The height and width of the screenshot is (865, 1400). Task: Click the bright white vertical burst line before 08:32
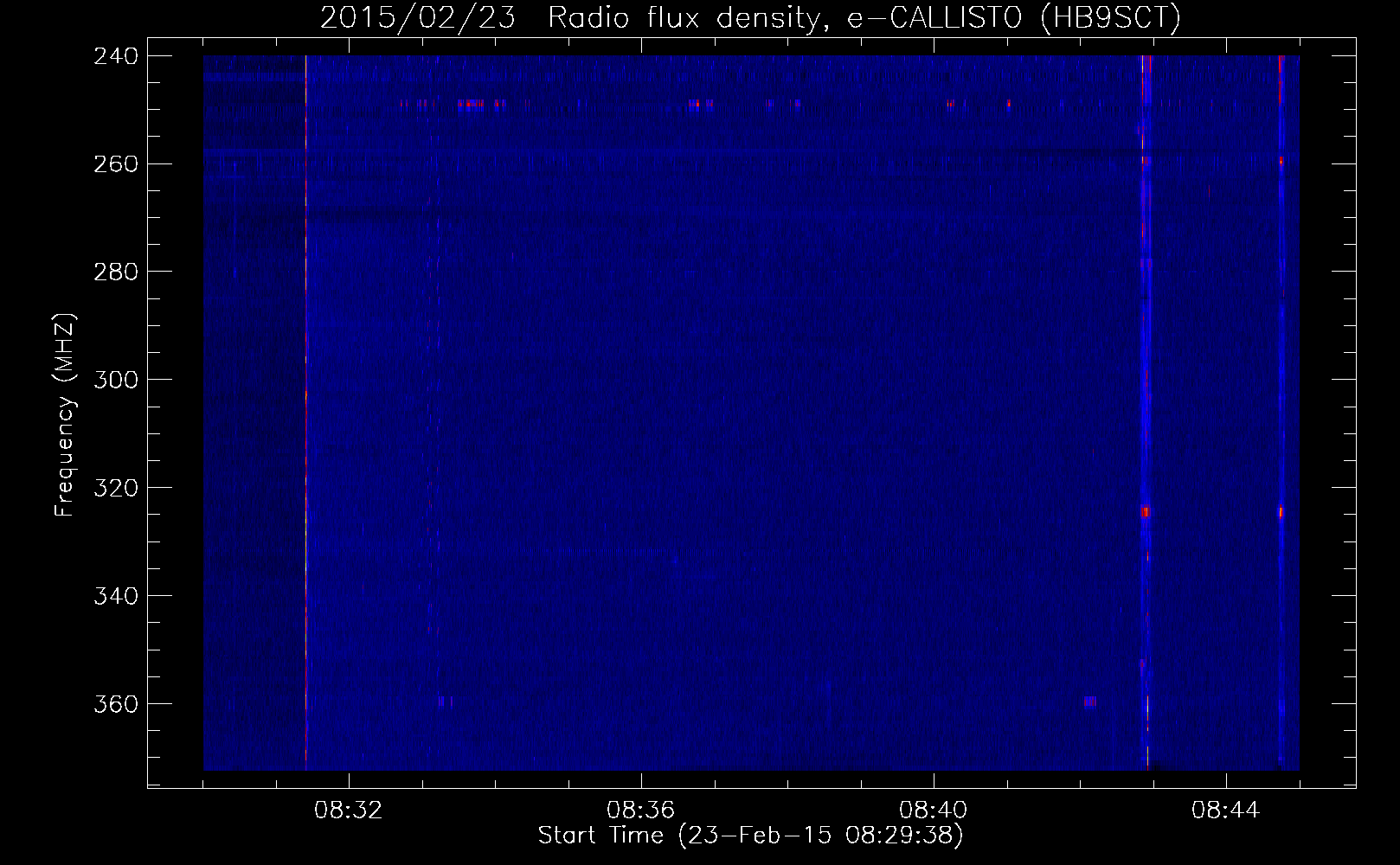tap(305, 413)
